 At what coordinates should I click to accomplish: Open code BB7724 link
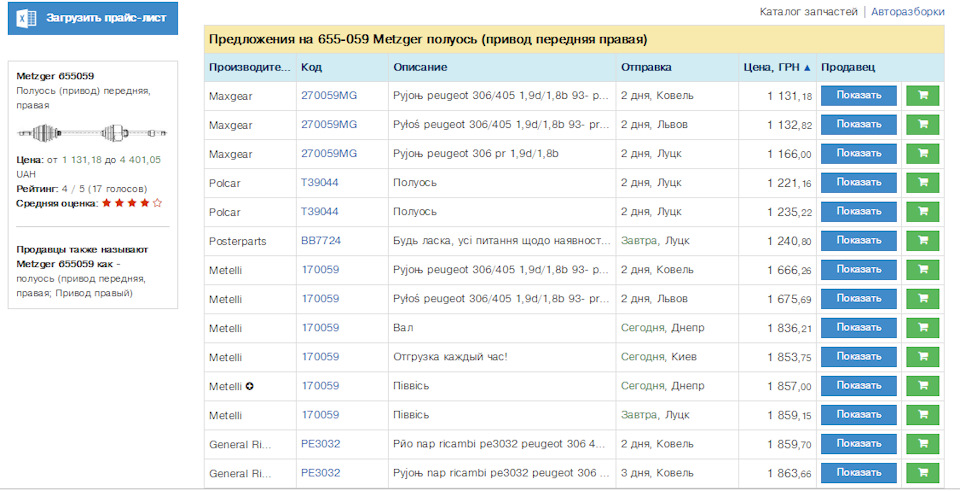(x=321, y=241)
